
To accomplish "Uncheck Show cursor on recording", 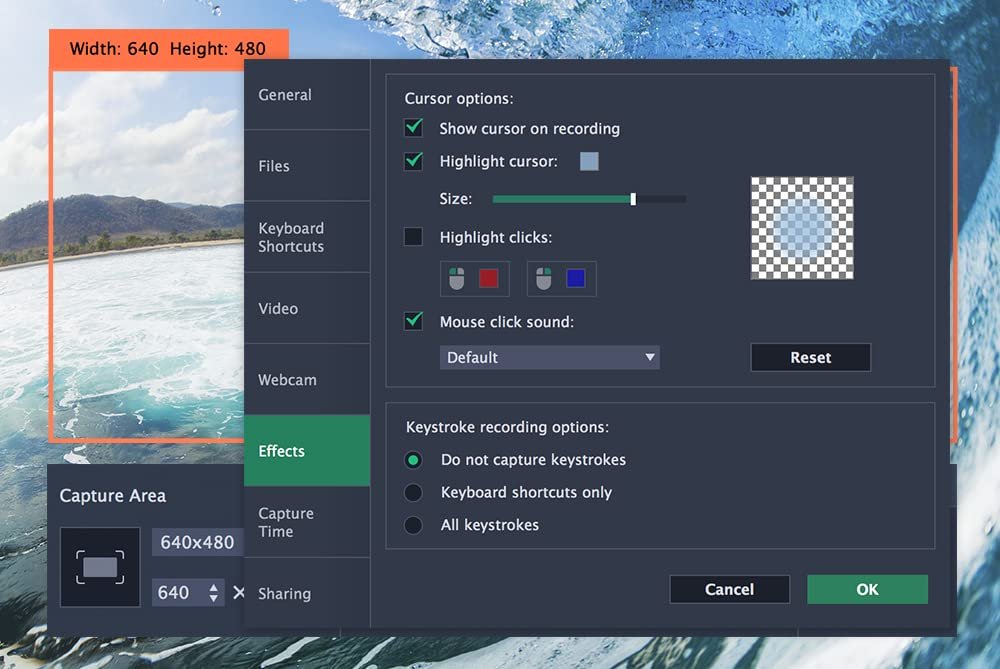I will [x=413, y=128].
